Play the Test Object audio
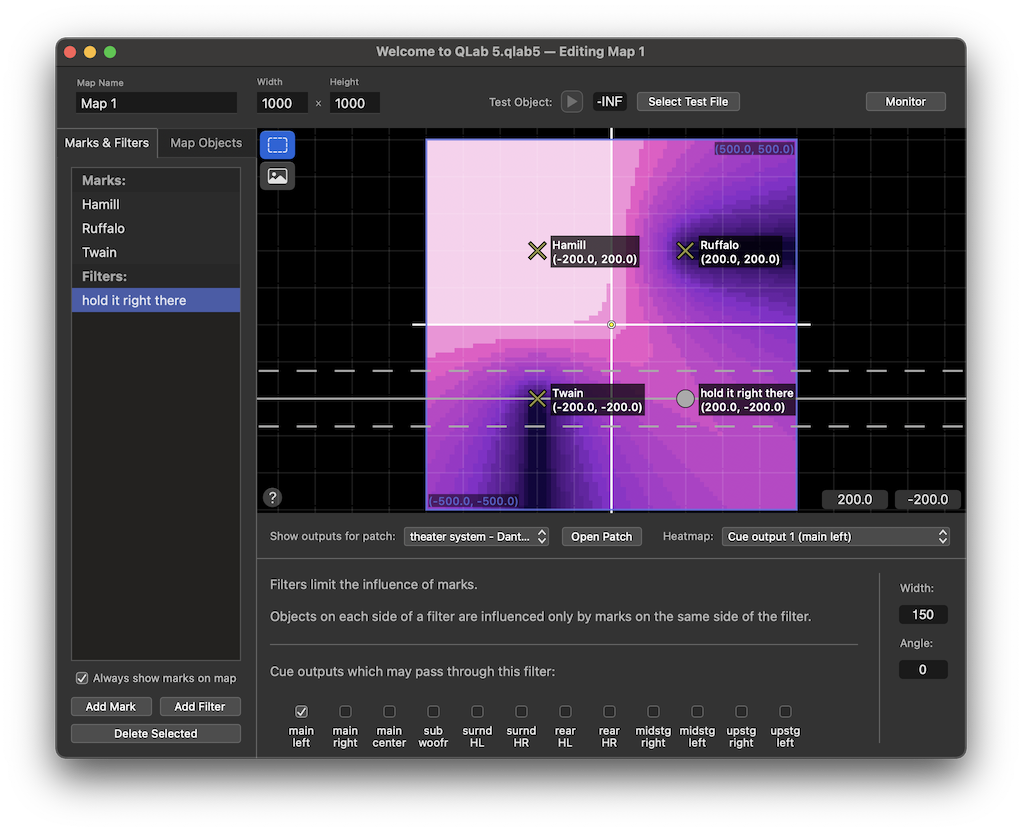Viewport: 1022px width, 832px height. 571,100
